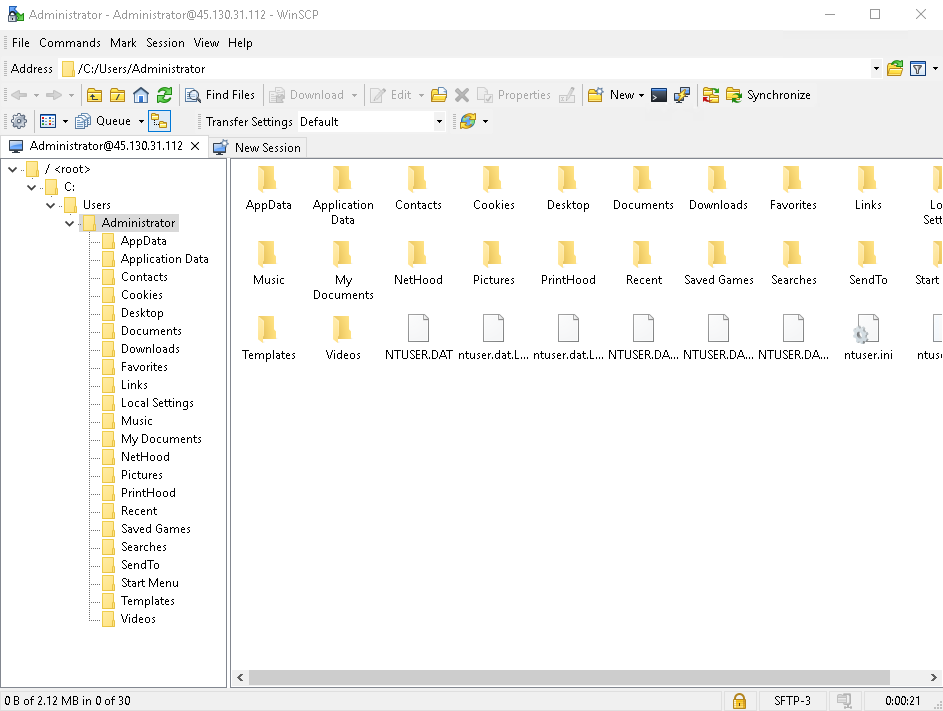This screenshot has width=943, height=711.
Task: Switch to the New Session tab
Action: click(x=257, y=147)
